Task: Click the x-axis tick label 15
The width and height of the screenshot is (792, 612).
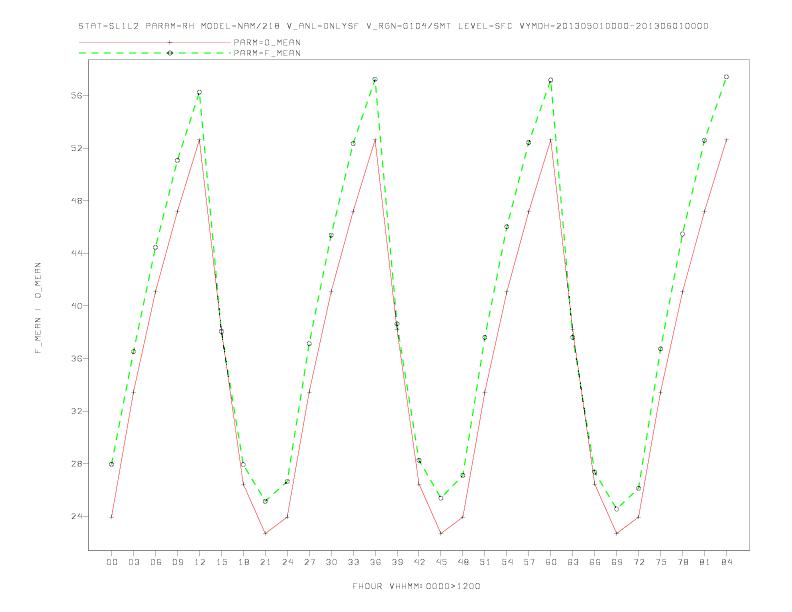Action: click(221, 562)
